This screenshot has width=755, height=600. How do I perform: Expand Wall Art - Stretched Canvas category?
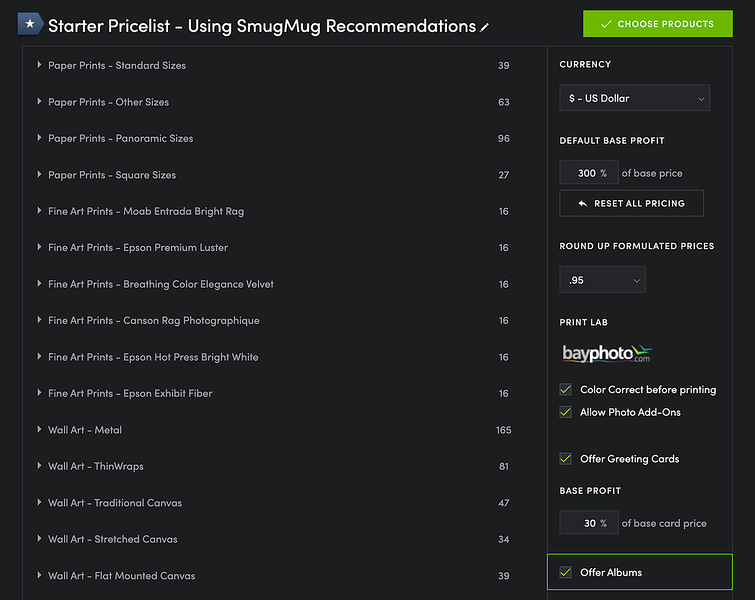coord(39,539)
